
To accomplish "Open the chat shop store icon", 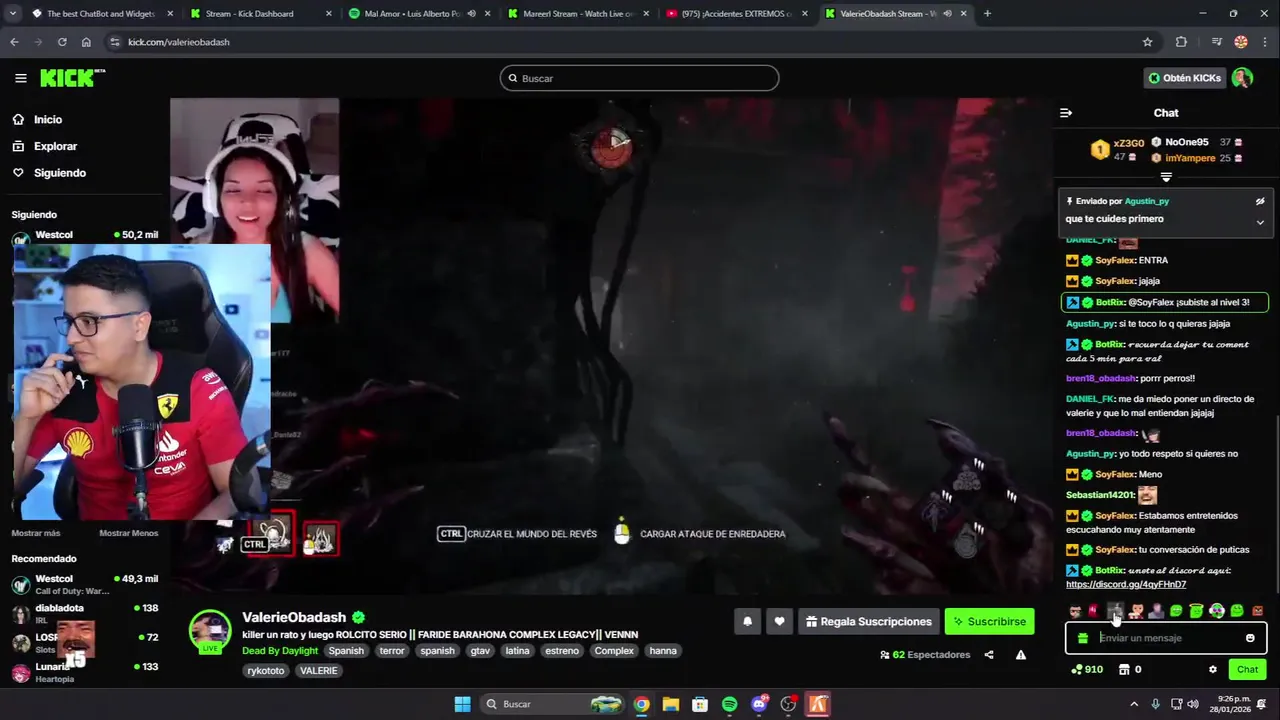I will (x=1124, y=670).
